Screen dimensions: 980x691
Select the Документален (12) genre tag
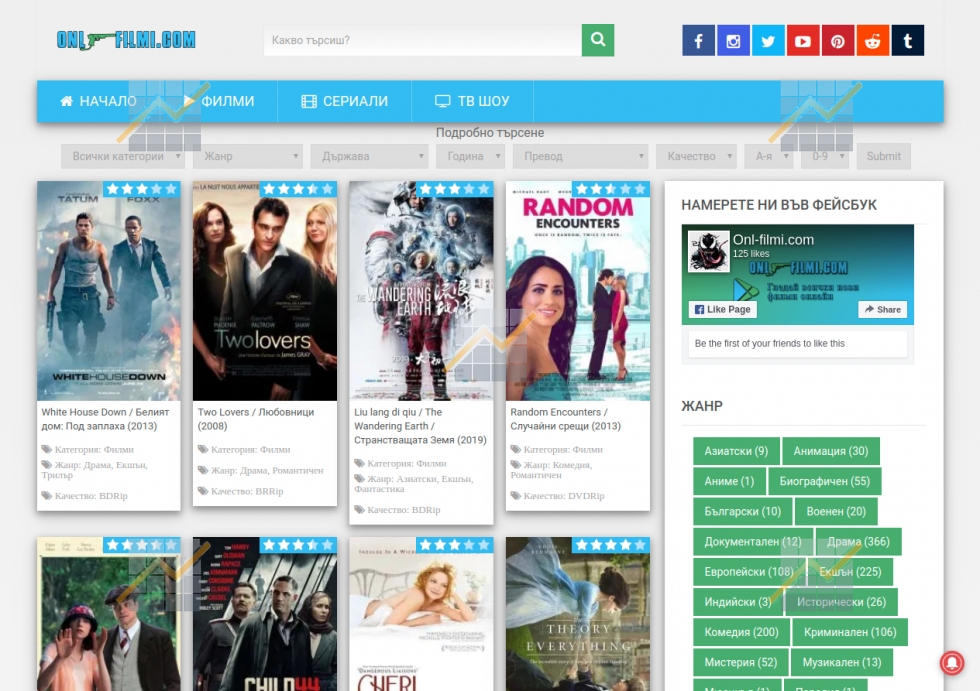click(752, 542)
